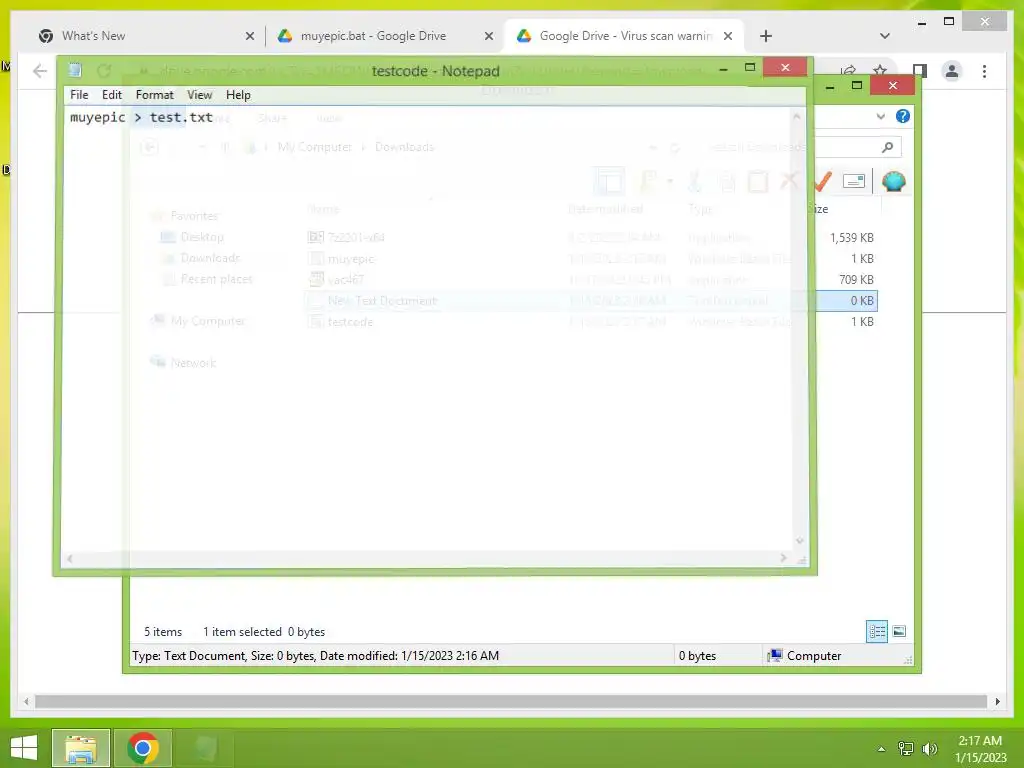Maximize the File Explorer window
Viewport: 1024px width, 768px height.
pyautogui.click(x=857, y=86)
